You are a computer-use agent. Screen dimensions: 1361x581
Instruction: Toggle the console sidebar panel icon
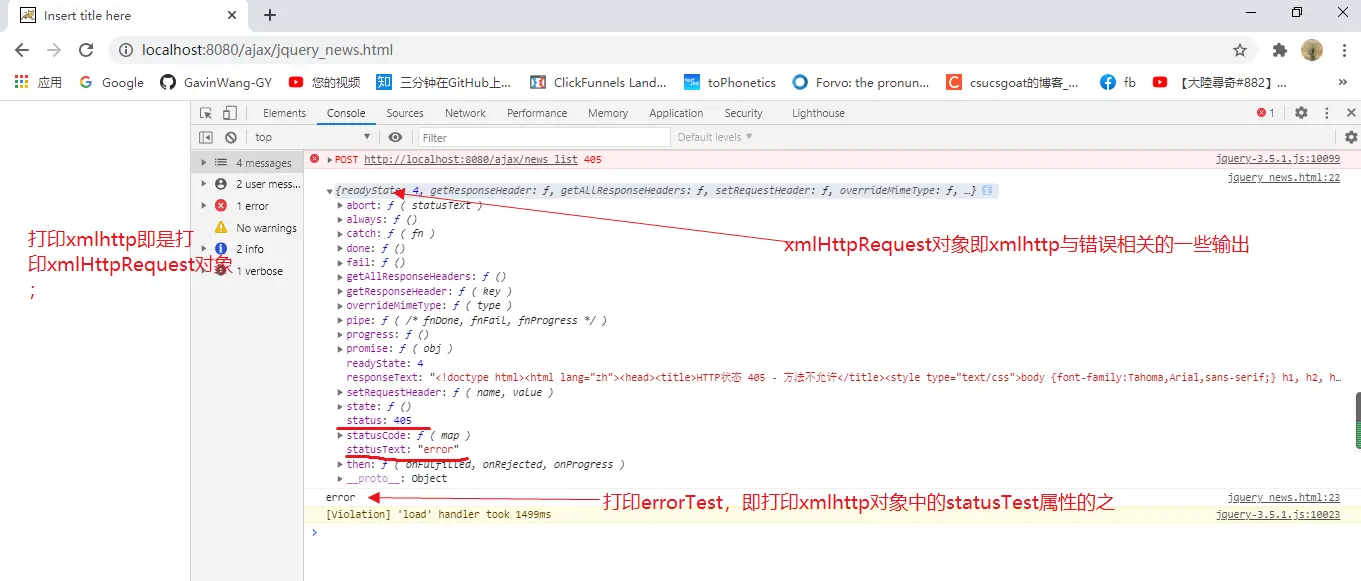click(206, 137)
